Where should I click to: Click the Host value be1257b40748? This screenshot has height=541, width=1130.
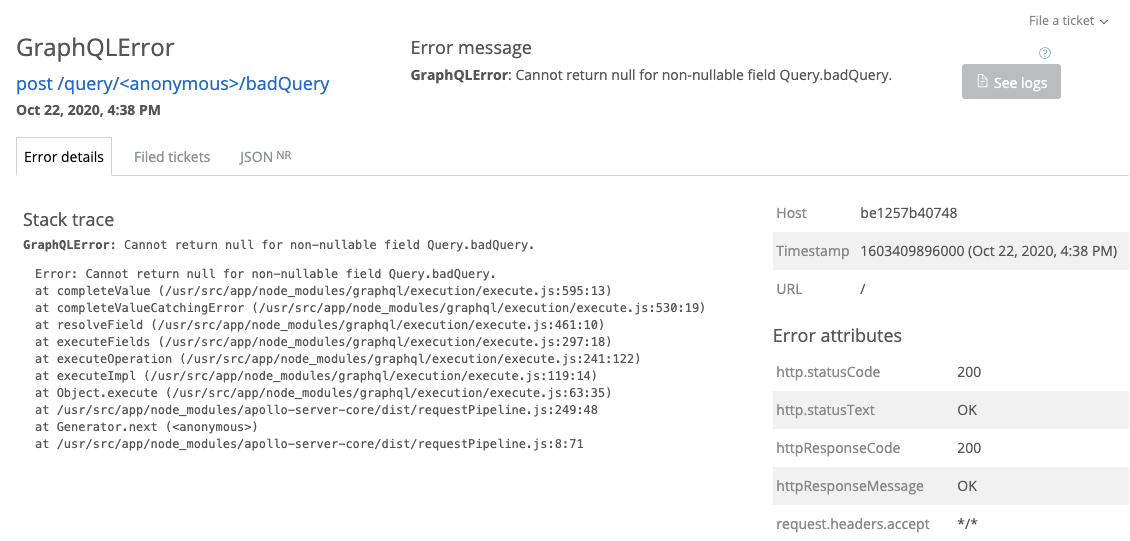pos(908,213)
